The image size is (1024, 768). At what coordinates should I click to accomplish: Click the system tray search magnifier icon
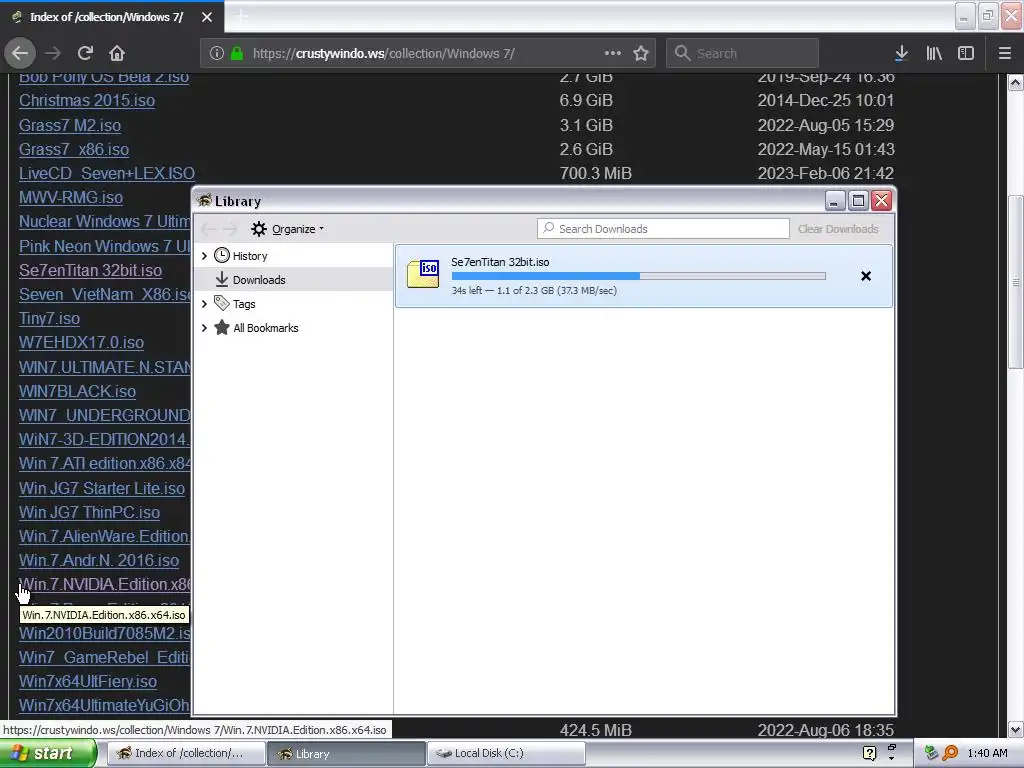click(950, 753)
